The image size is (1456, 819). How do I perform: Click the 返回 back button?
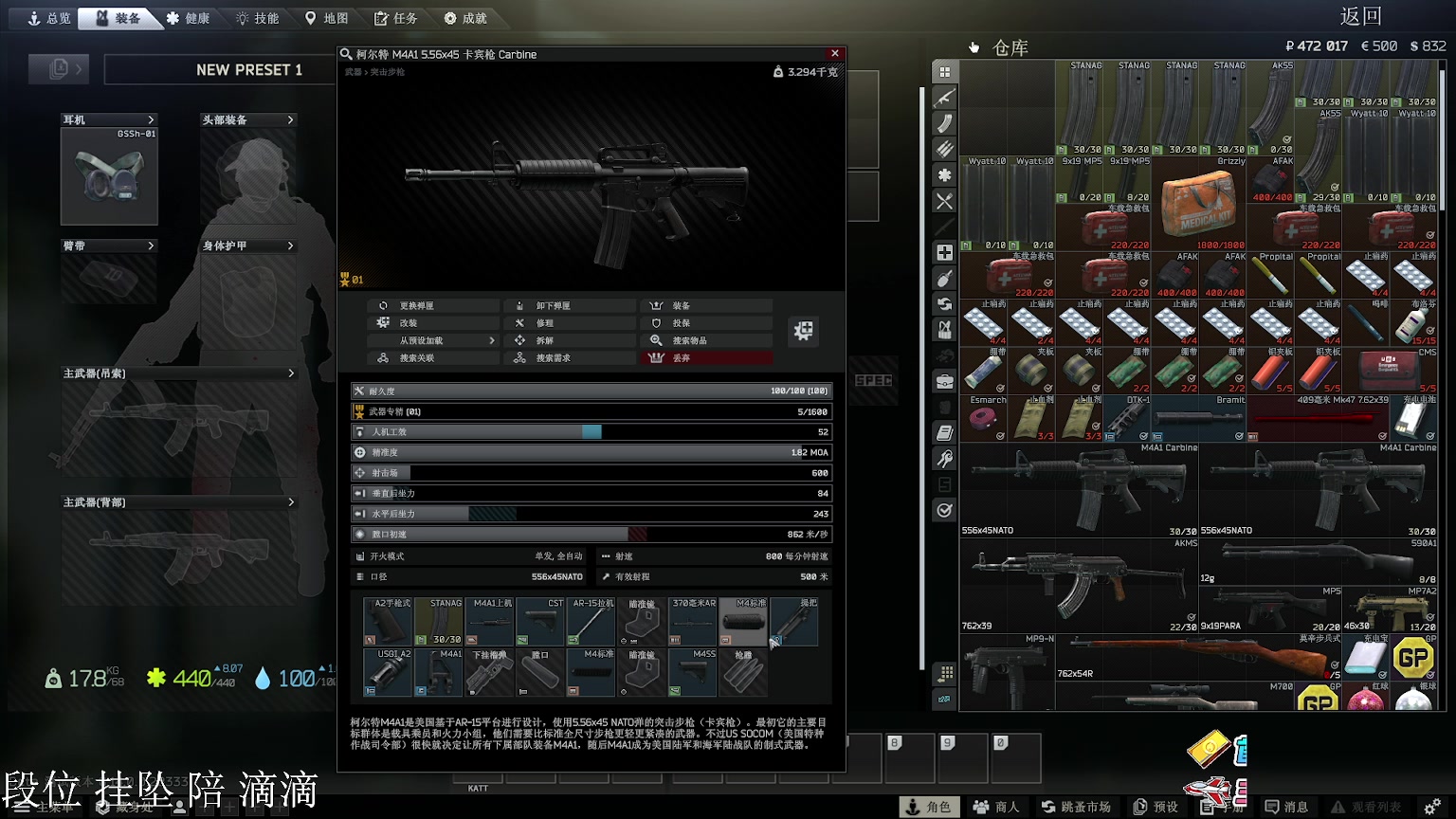(x=1361, y=16)
